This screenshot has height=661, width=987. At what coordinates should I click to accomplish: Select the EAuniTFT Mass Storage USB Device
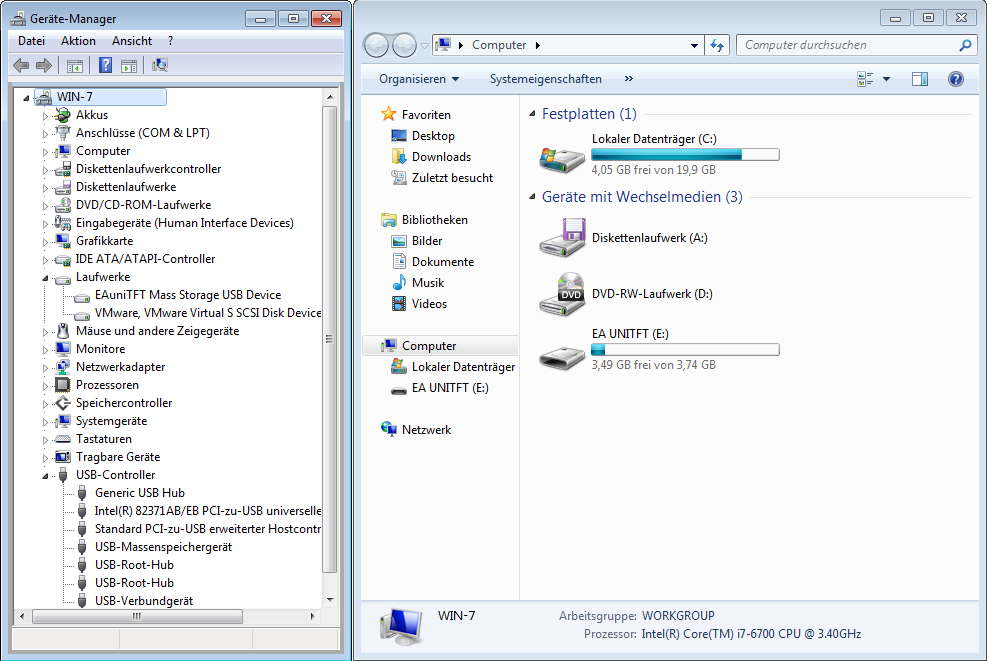(187, 295)
